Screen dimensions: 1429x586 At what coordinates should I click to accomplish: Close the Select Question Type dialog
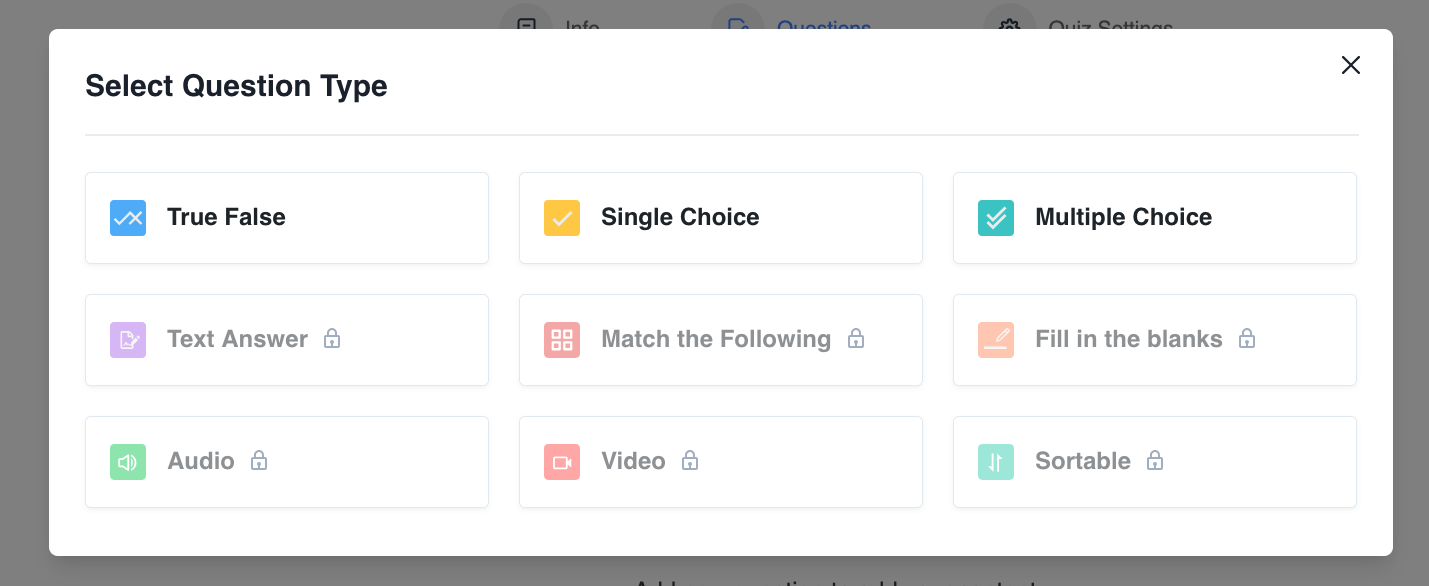coord(1351,65)
